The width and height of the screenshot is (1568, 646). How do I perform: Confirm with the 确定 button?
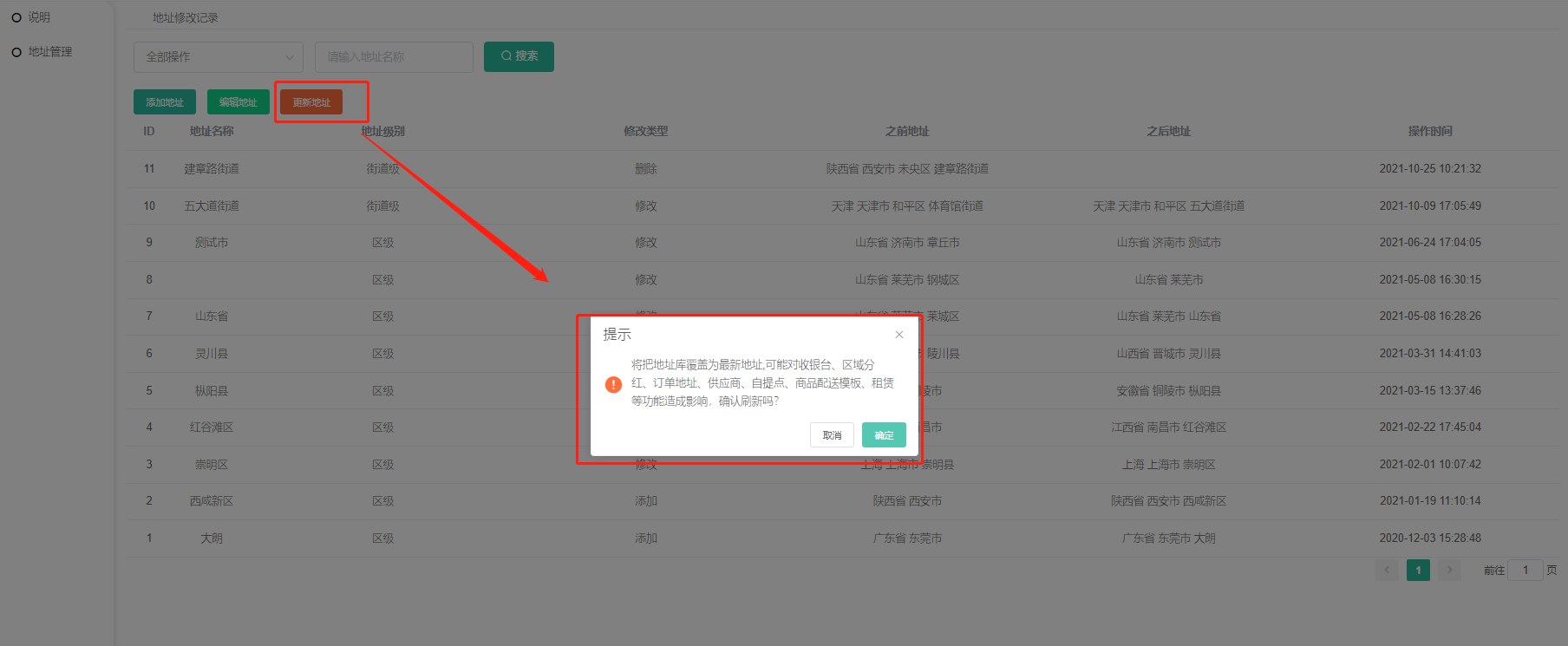pos(884,435)
